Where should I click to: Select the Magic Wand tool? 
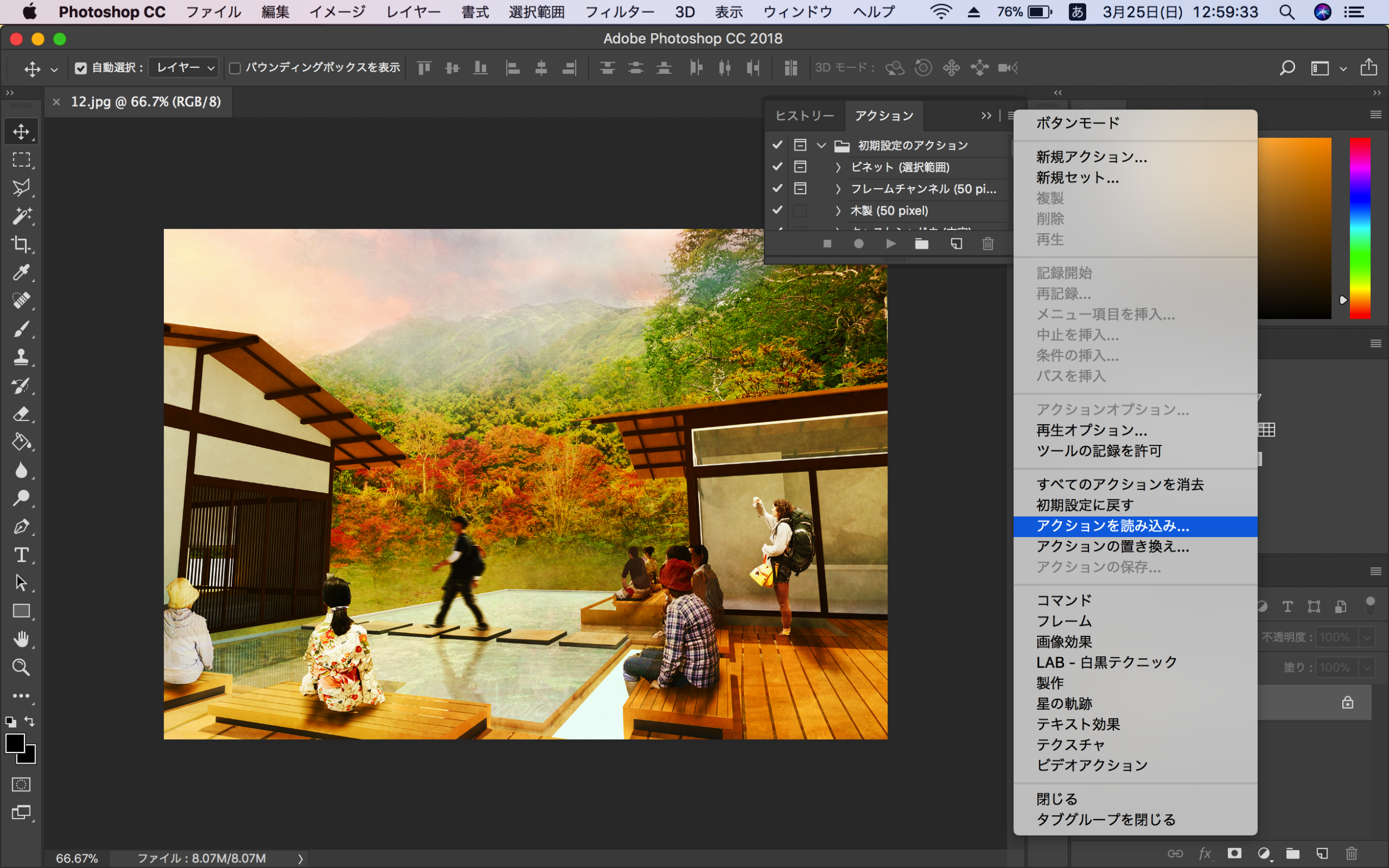point(21,216)
